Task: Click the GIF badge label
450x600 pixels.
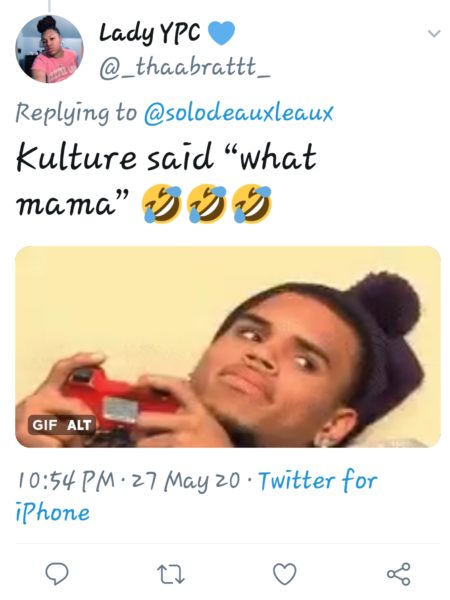Action: pos(45,425)
